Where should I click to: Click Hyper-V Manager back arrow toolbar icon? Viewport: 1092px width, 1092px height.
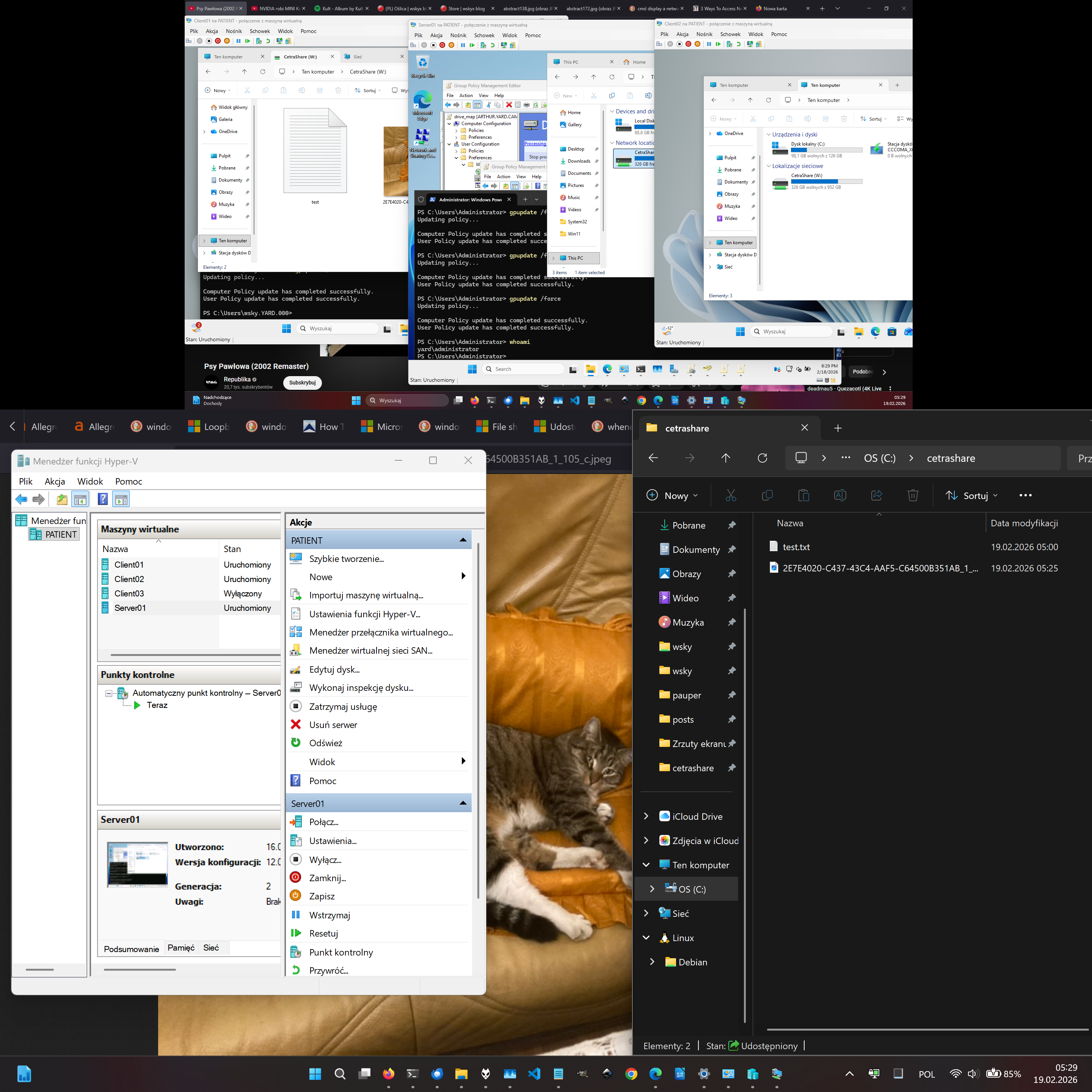pos(22,499)
